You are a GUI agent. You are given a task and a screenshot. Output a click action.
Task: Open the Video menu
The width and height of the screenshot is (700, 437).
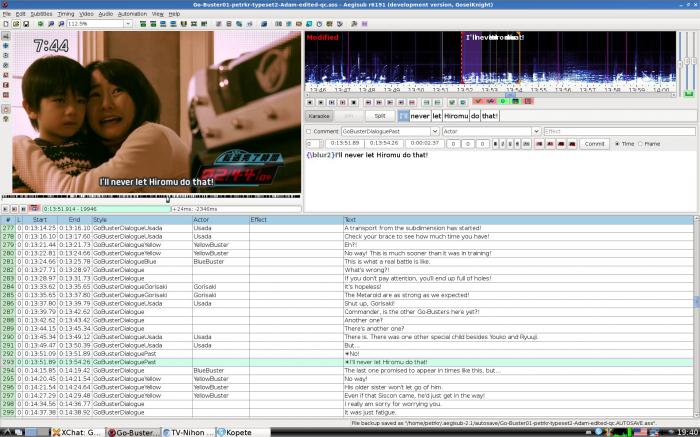86,14
